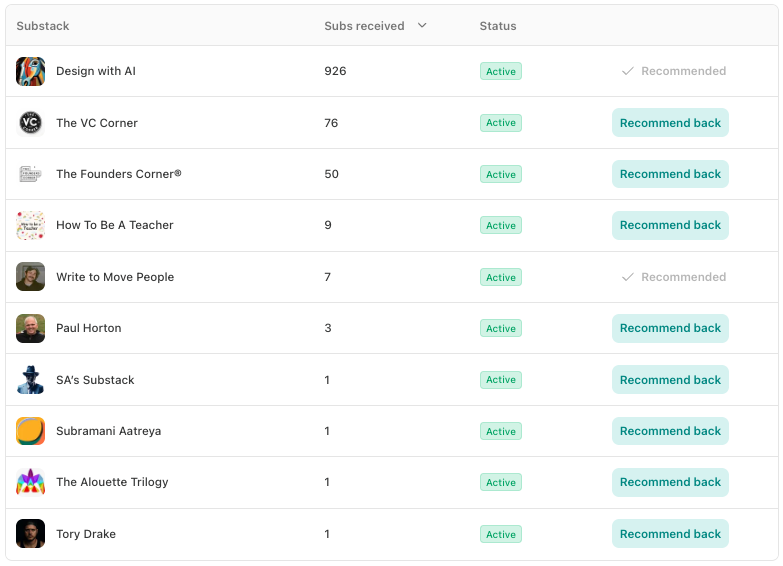This screenshot has height=566, width=783.
Task: Open The Founders Corner publication name
Action: 119,174
